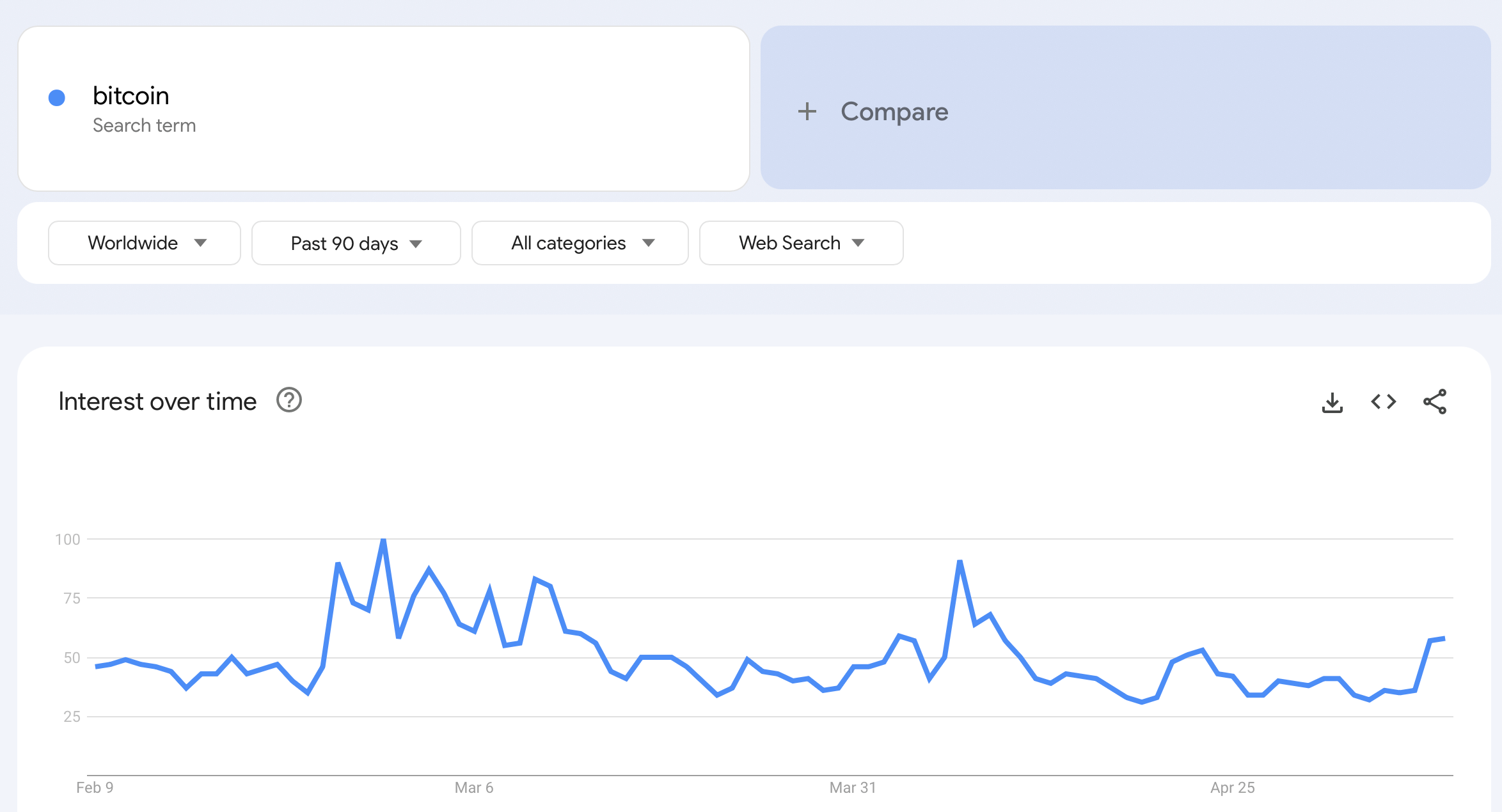Add a comparison term via Compare
Screen dimensions: 1502x812
(x=894, y=111)
